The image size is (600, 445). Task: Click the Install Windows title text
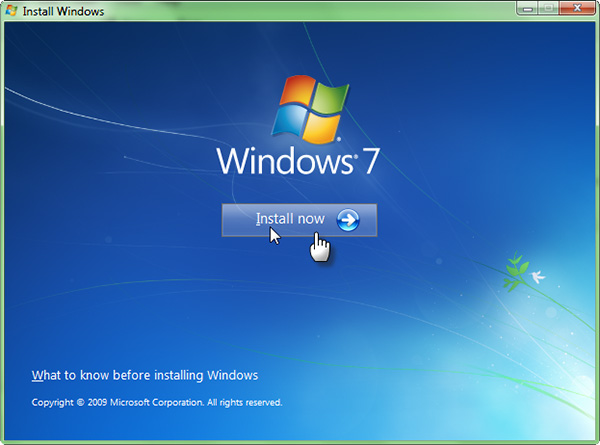click(63, 11)
